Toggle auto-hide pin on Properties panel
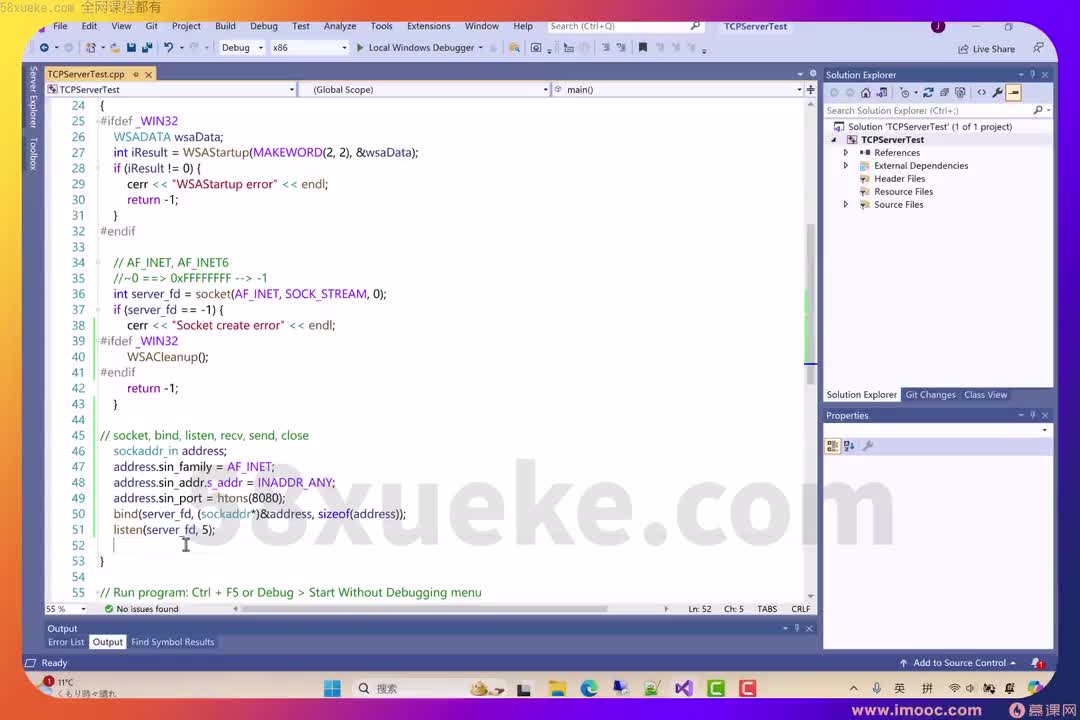The width and height of the screenshot is (1080, 720). pyautogui.click(x=1032, y=415)
